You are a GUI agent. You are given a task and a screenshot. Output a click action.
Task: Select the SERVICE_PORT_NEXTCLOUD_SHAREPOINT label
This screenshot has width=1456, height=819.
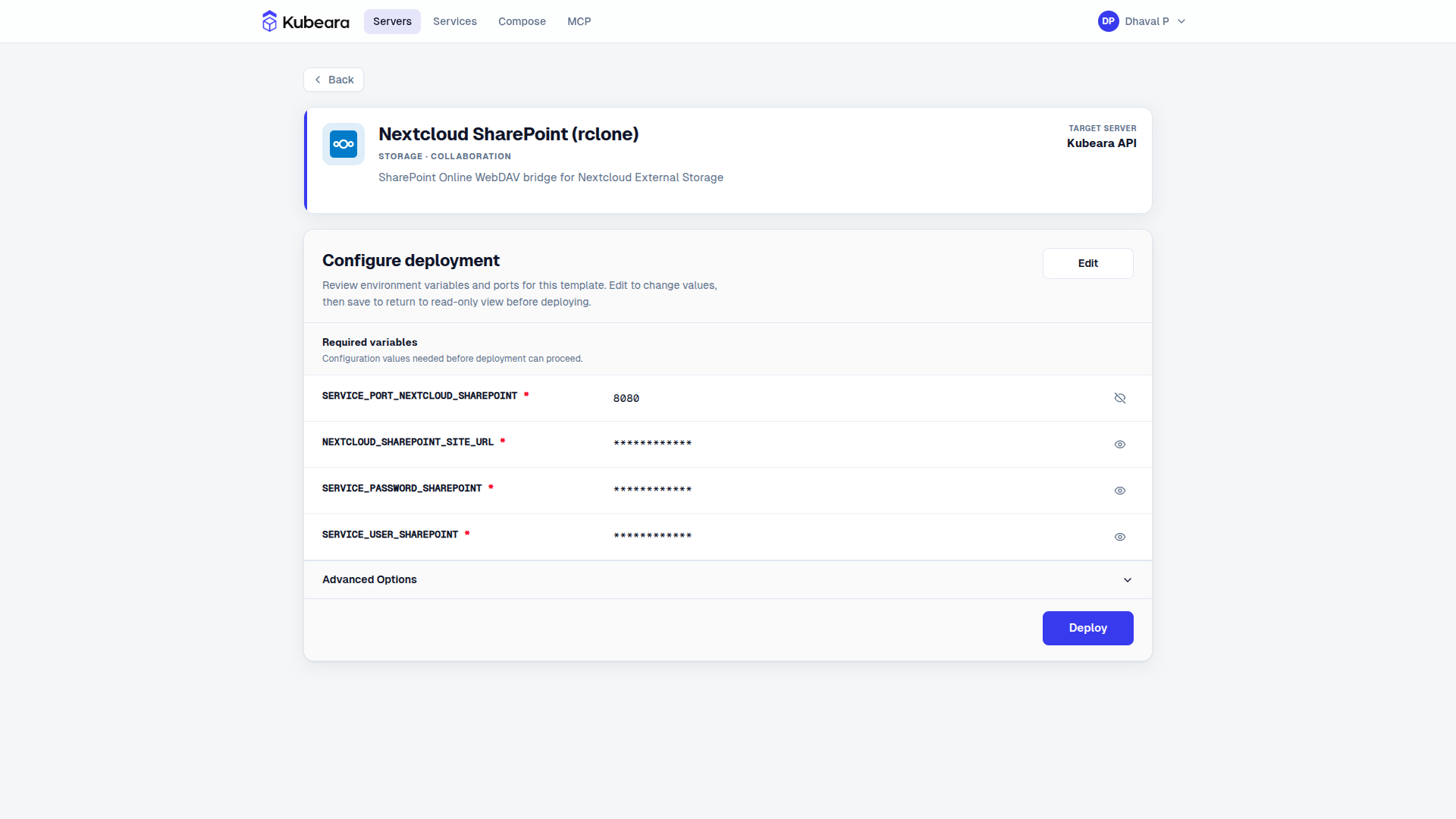click(x=419, y=396)
